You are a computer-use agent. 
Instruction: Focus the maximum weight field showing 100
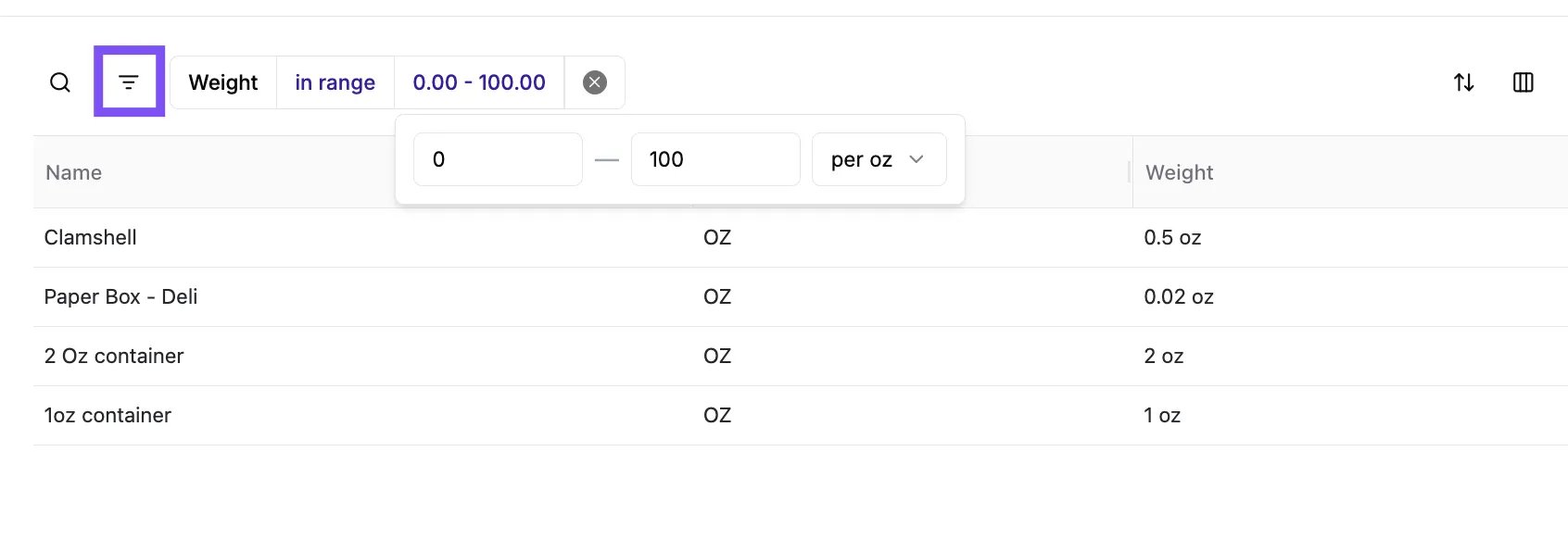pyautogui.click(x=715, y=159)
